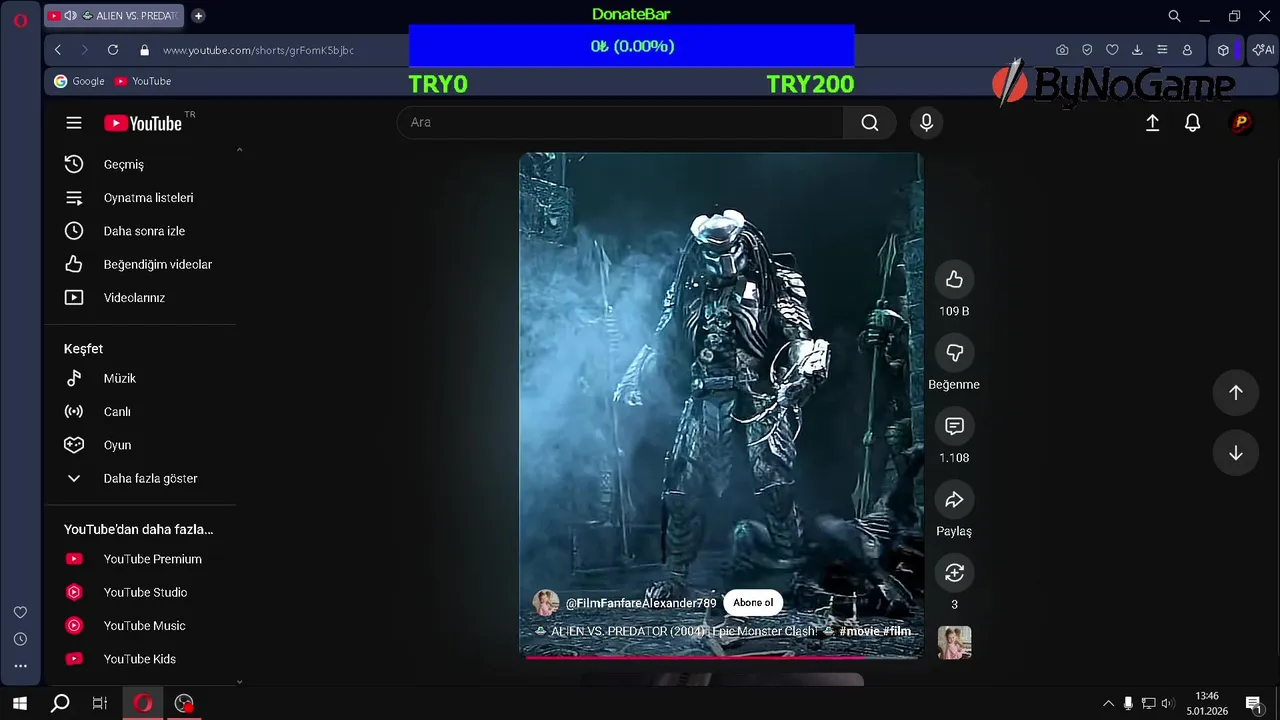
Task: Open comments showing 1.108
Action: 954,426
